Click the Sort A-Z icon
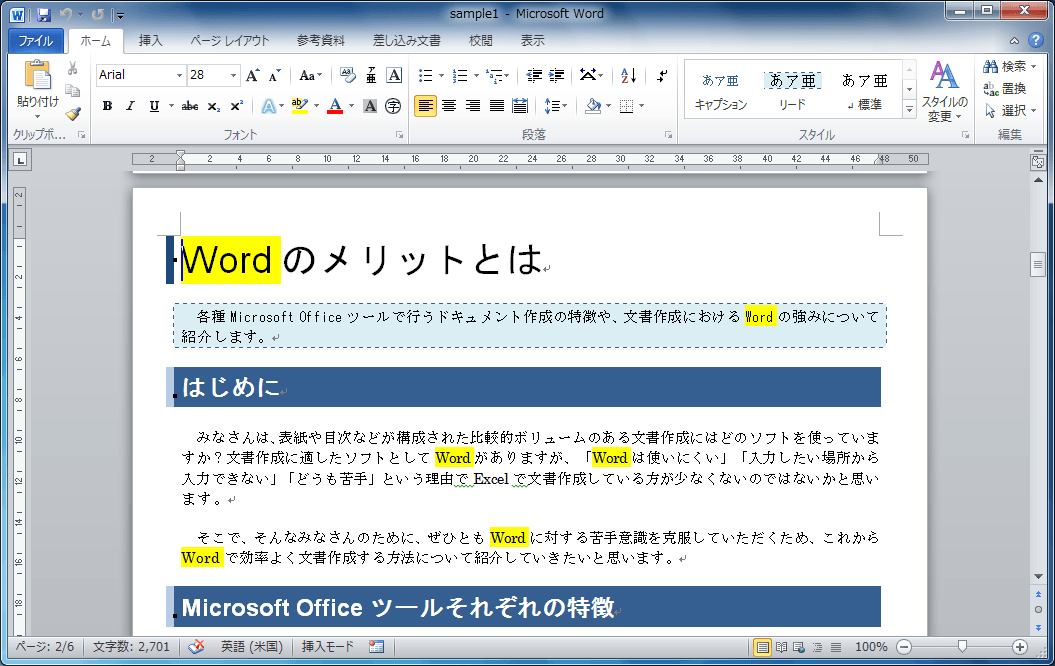 [628, 75]
